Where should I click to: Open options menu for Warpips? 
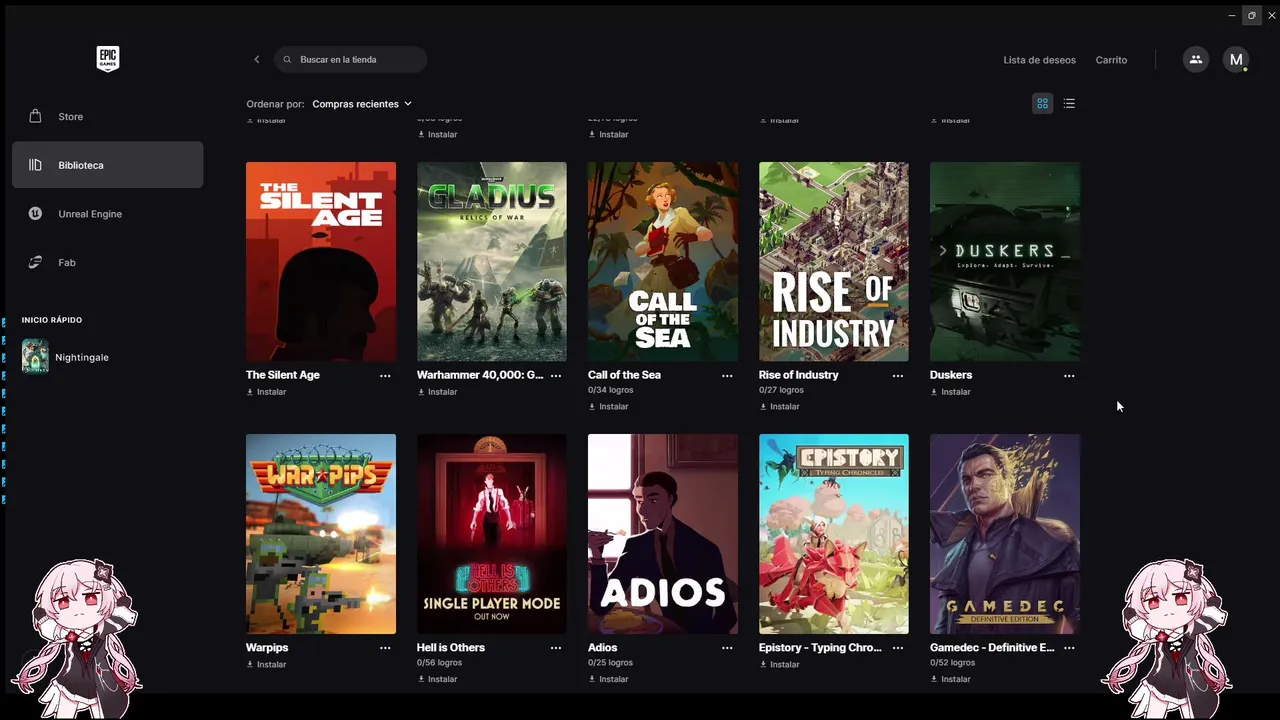385,648
